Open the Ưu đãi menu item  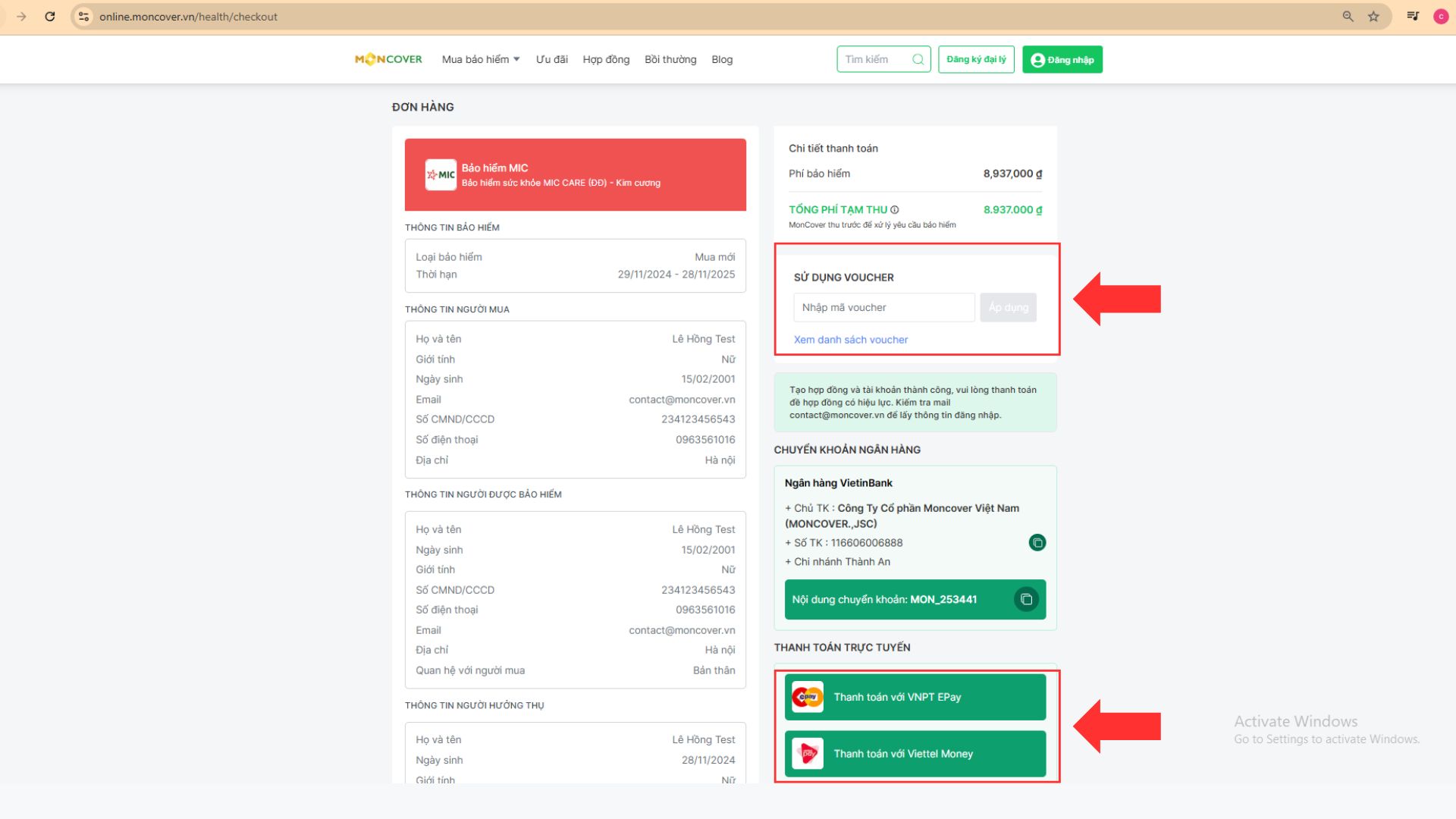pos(551,59)
